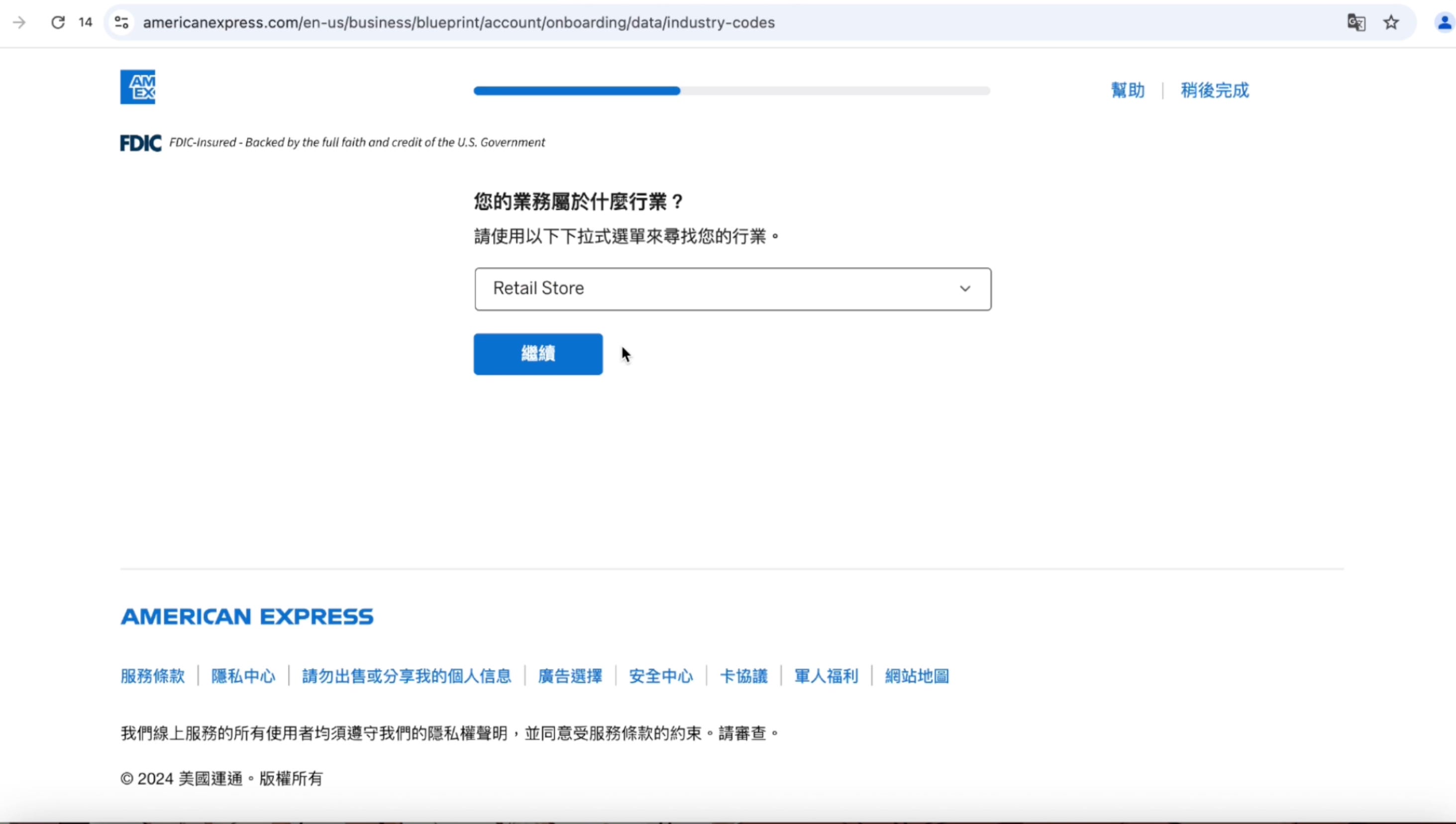Viewport: 1456px width, 824px height.
Task: Click 安全中心 security center footer link
Action: (x=661, y=676)
